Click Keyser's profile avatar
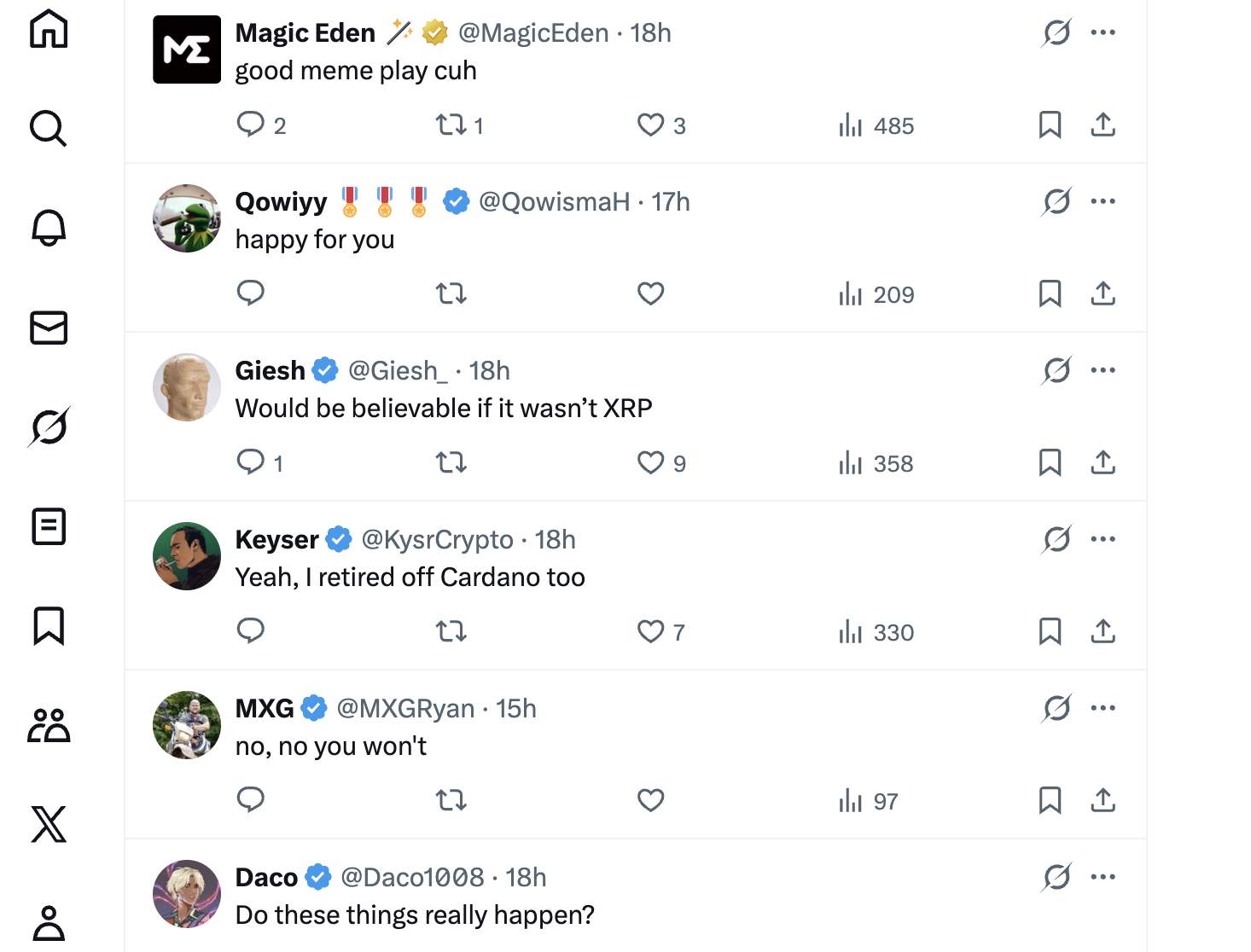Image resolution: width=1251 pixels, height=952 pixels. pos(187,556)
